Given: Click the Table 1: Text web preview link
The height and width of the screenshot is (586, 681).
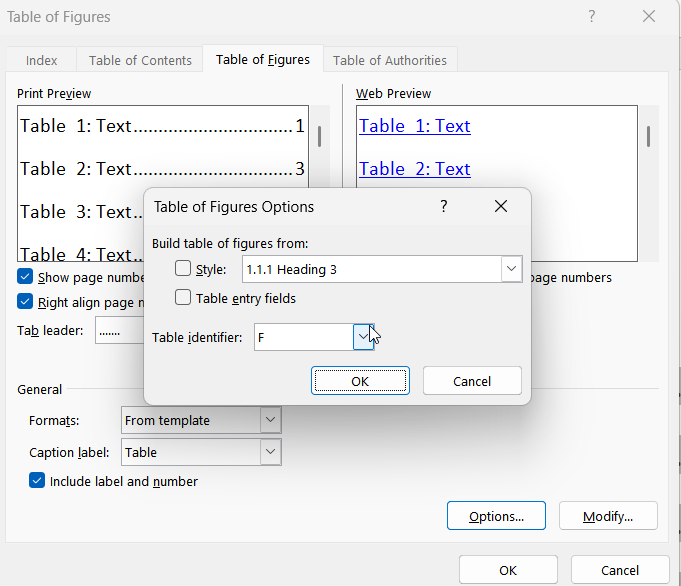Looking at the screenshot, I should (415, 126).
